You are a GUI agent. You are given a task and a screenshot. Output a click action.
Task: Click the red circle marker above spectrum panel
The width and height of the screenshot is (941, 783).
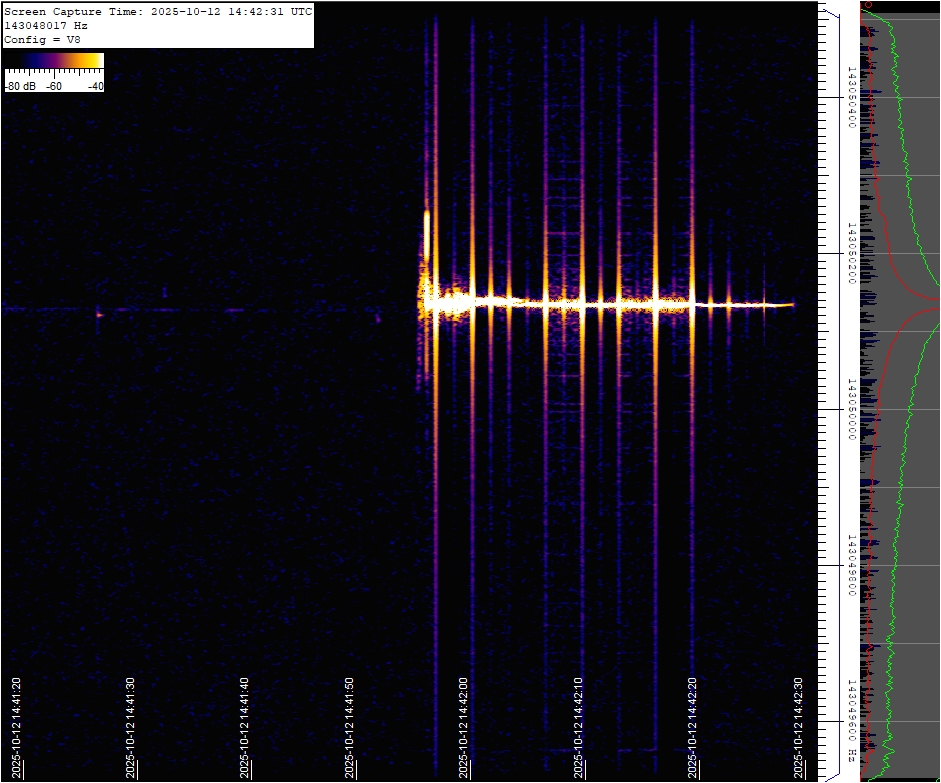868,5
